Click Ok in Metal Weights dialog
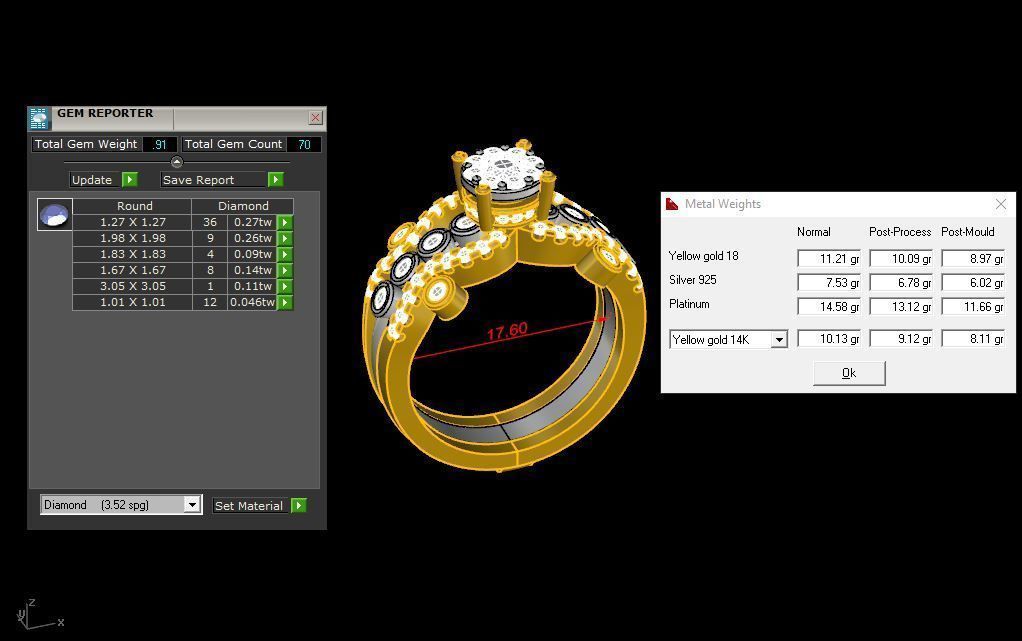This screenshot has height=641, width=1022. [x=849, y=373]
